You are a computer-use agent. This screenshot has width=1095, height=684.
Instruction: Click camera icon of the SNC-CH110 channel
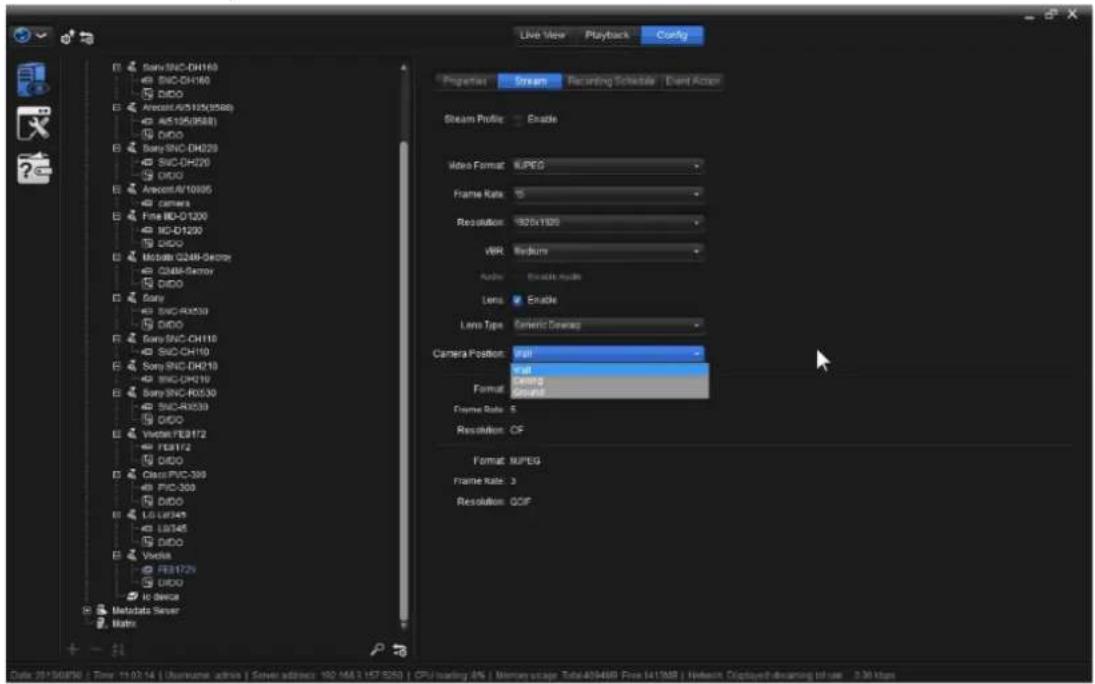pyautogui.click(x=147, y=352)
